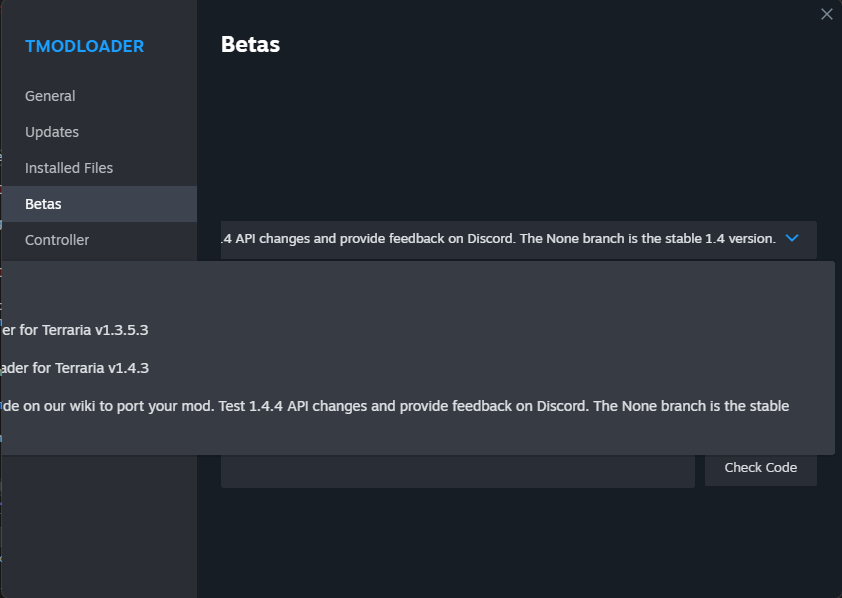View the Installed Files section
The width and height of the screenshot is (842, 598).
click(x=68, y=168)
